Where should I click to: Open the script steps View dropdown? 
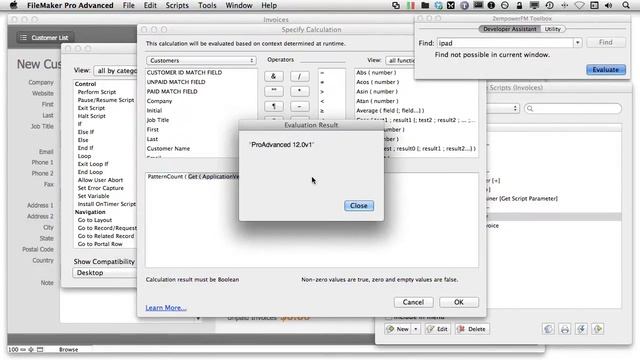click(116, 71)
